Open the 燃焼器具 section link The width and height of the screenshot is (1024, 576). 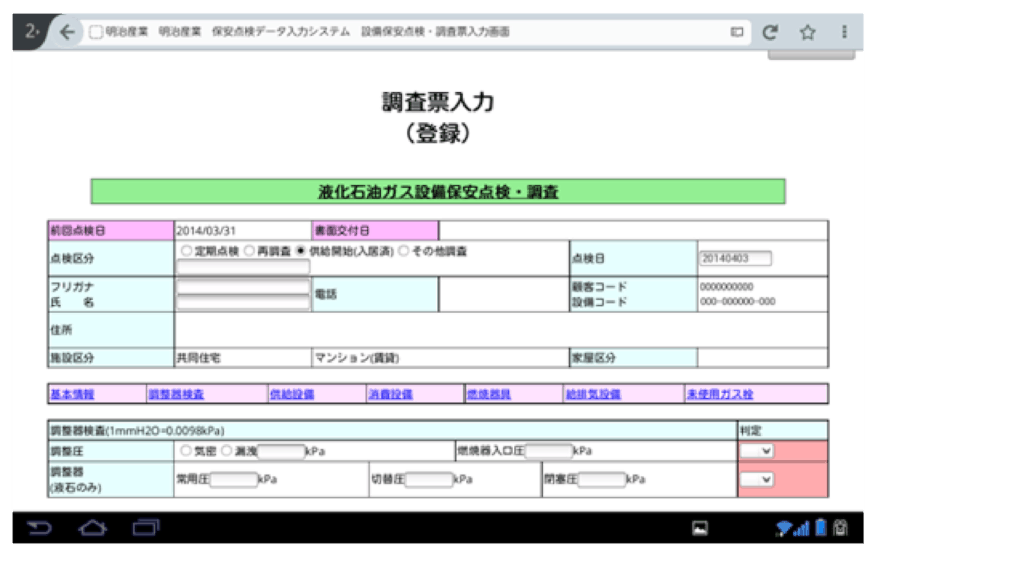[x=489, y=394]
